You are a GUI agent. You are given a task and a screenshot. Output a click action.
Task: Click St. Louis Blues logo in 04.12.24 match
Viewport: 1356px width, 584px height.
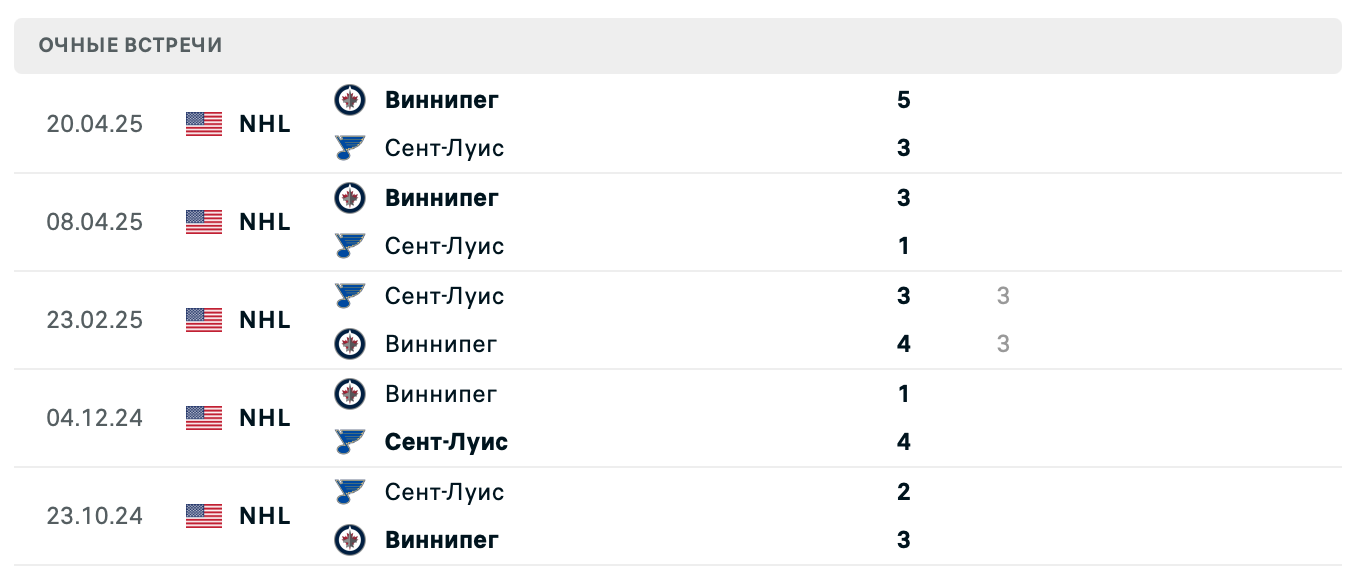tap(349, 442)
